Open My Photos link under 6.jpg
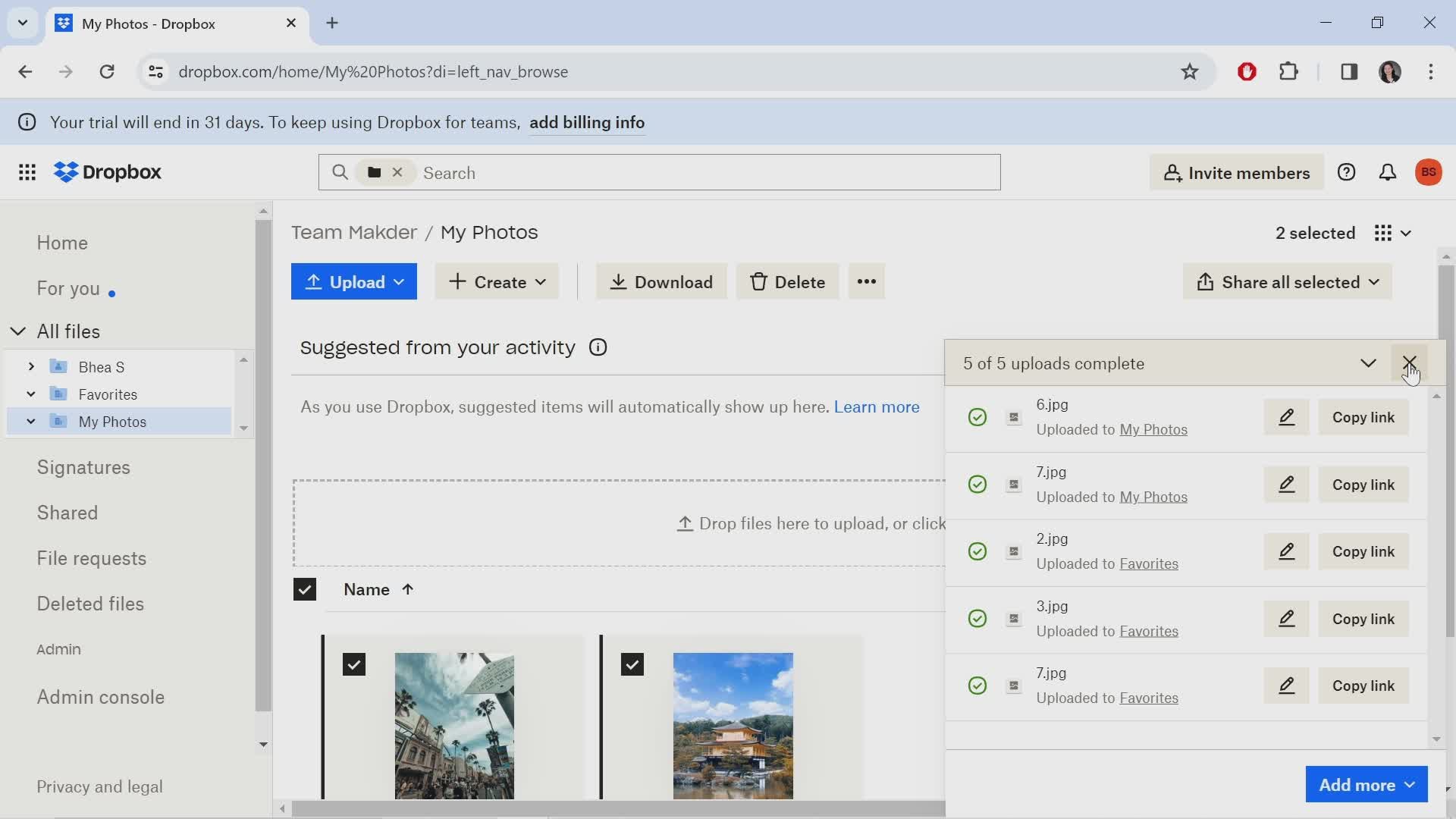The width and height of the screenshot is (1456, 819). [x=1153, y=429]
